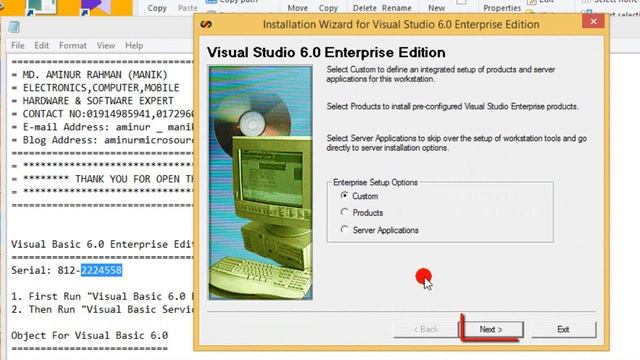Open the Notepad Help menu
This screenshot has width=640, height=360.
(134, 45)
